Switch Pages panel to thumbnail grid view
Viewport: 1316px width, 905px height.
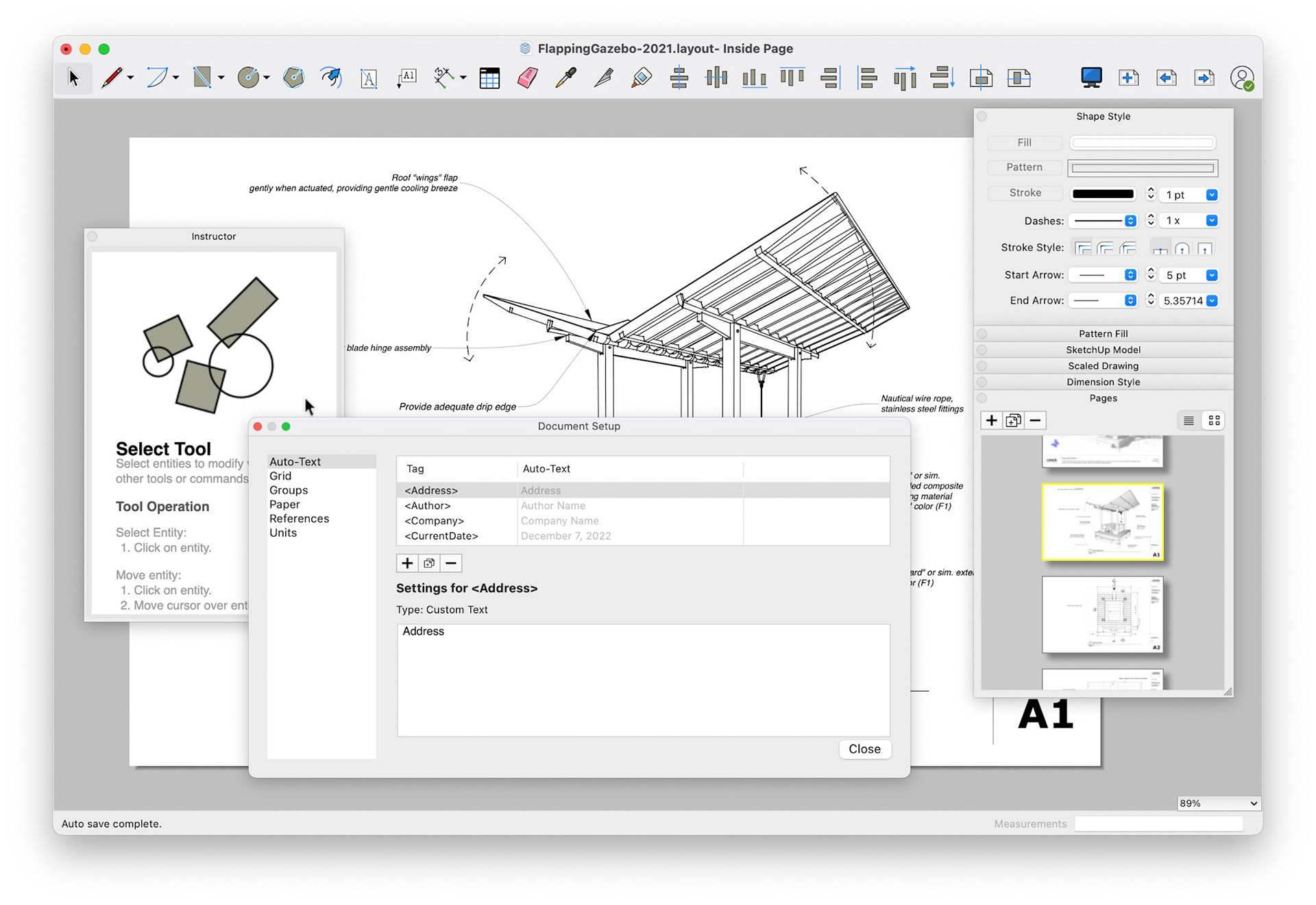tap(1214, 420)
